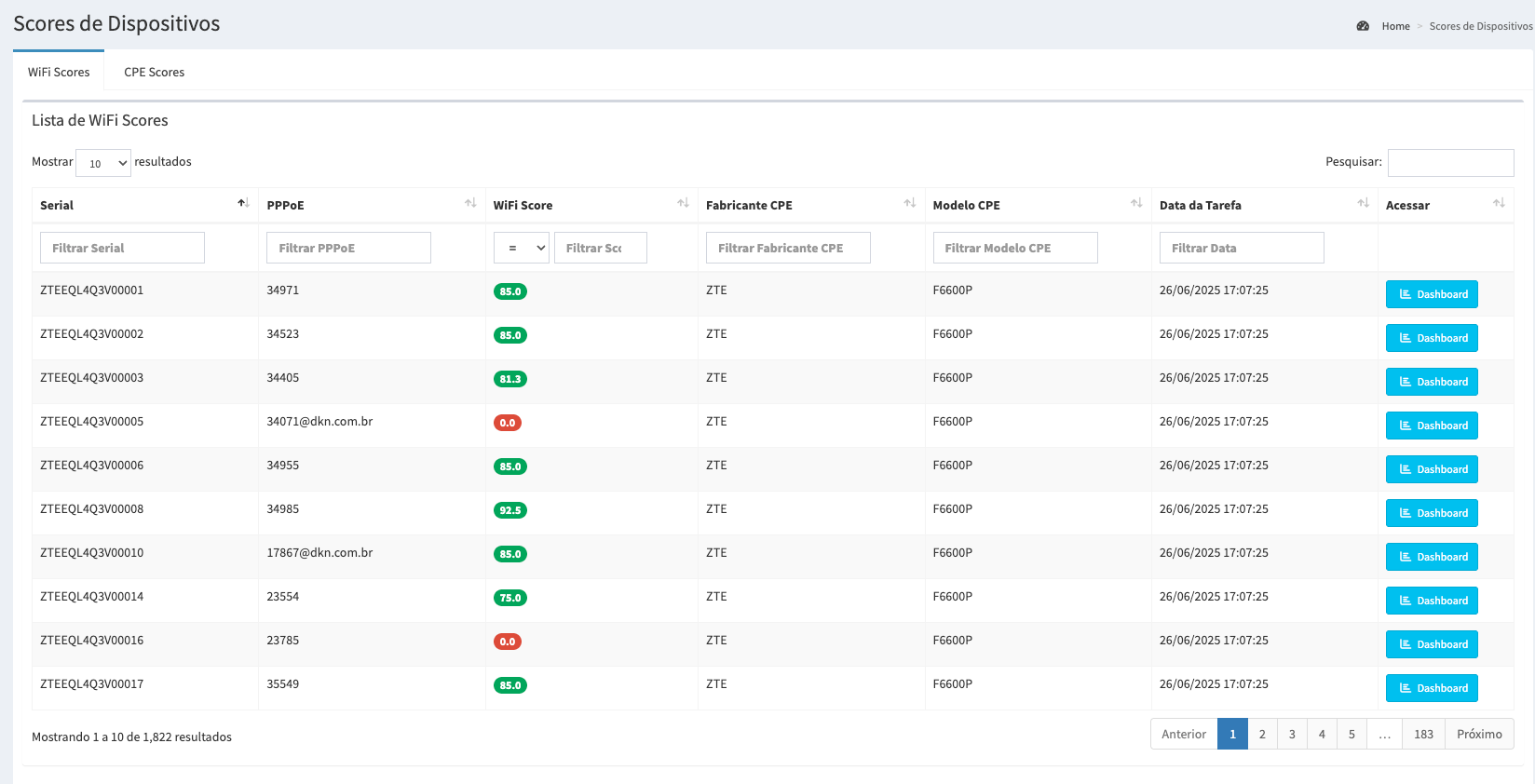Open the WiFi Score comparison operator dropdown
This screenshot has width=1535, height=784.
point(521,248)
